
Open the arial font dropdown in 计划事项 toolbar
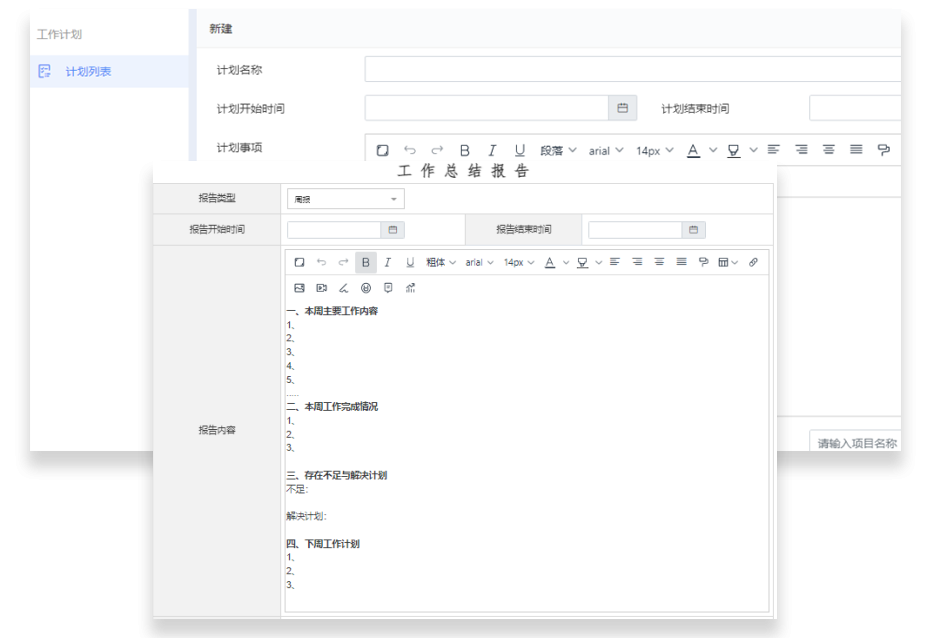tap(606, 151)
